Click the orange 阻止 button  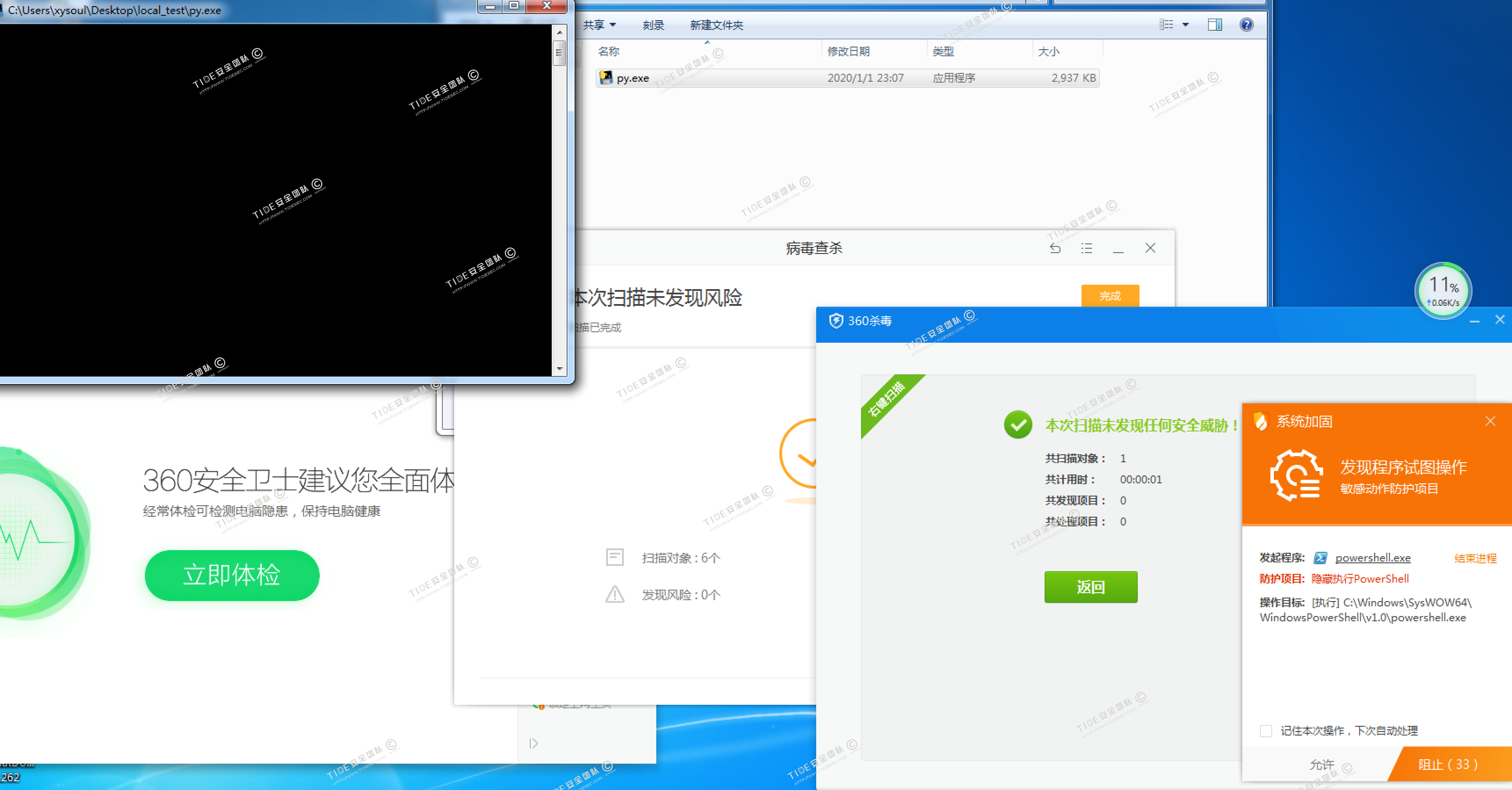coord(1448,764)
